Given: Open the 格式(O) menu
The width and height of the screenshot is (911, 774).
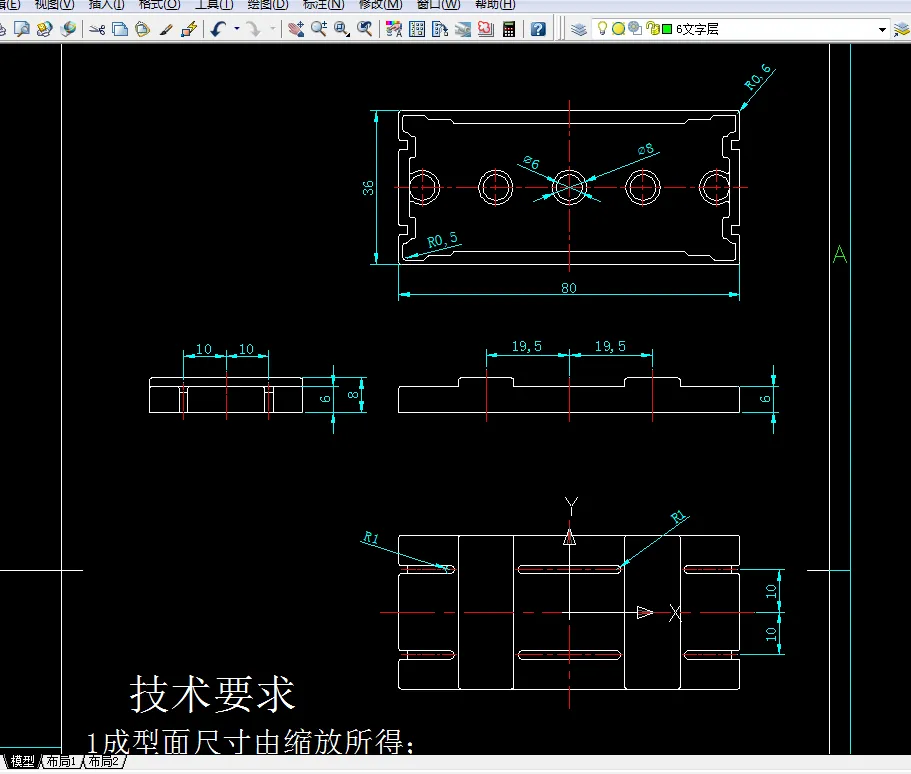Looking at the screenshot, I should pyautogui.click(x=159, y=5).
